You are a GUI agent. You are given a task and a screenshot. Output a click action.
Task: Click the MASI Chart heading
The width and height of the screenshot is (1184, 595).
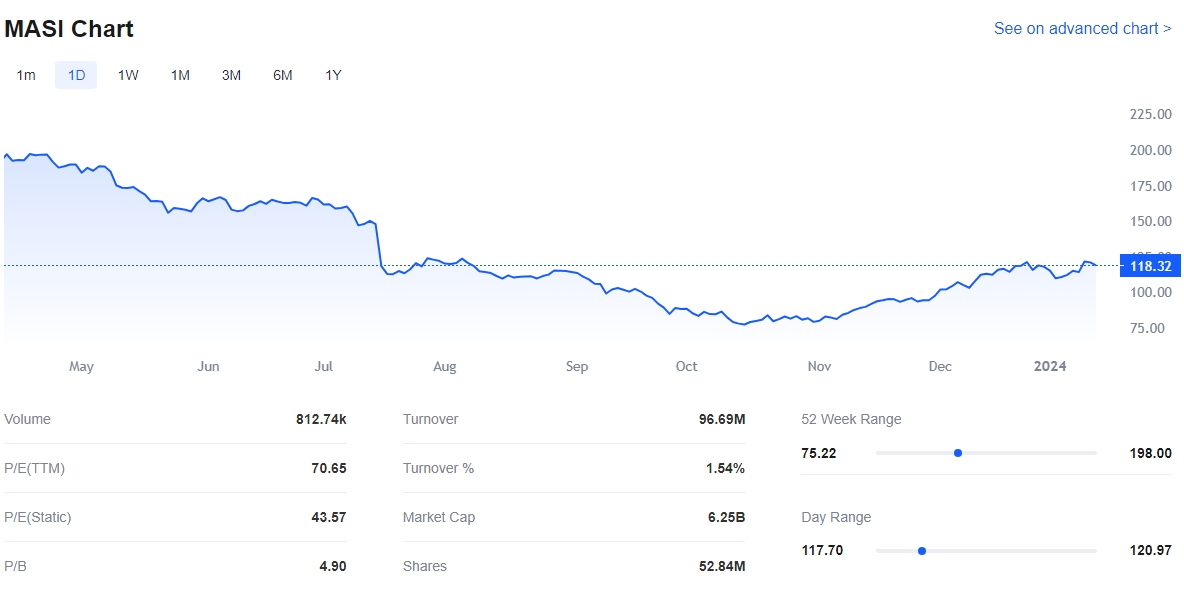[69, 29]
